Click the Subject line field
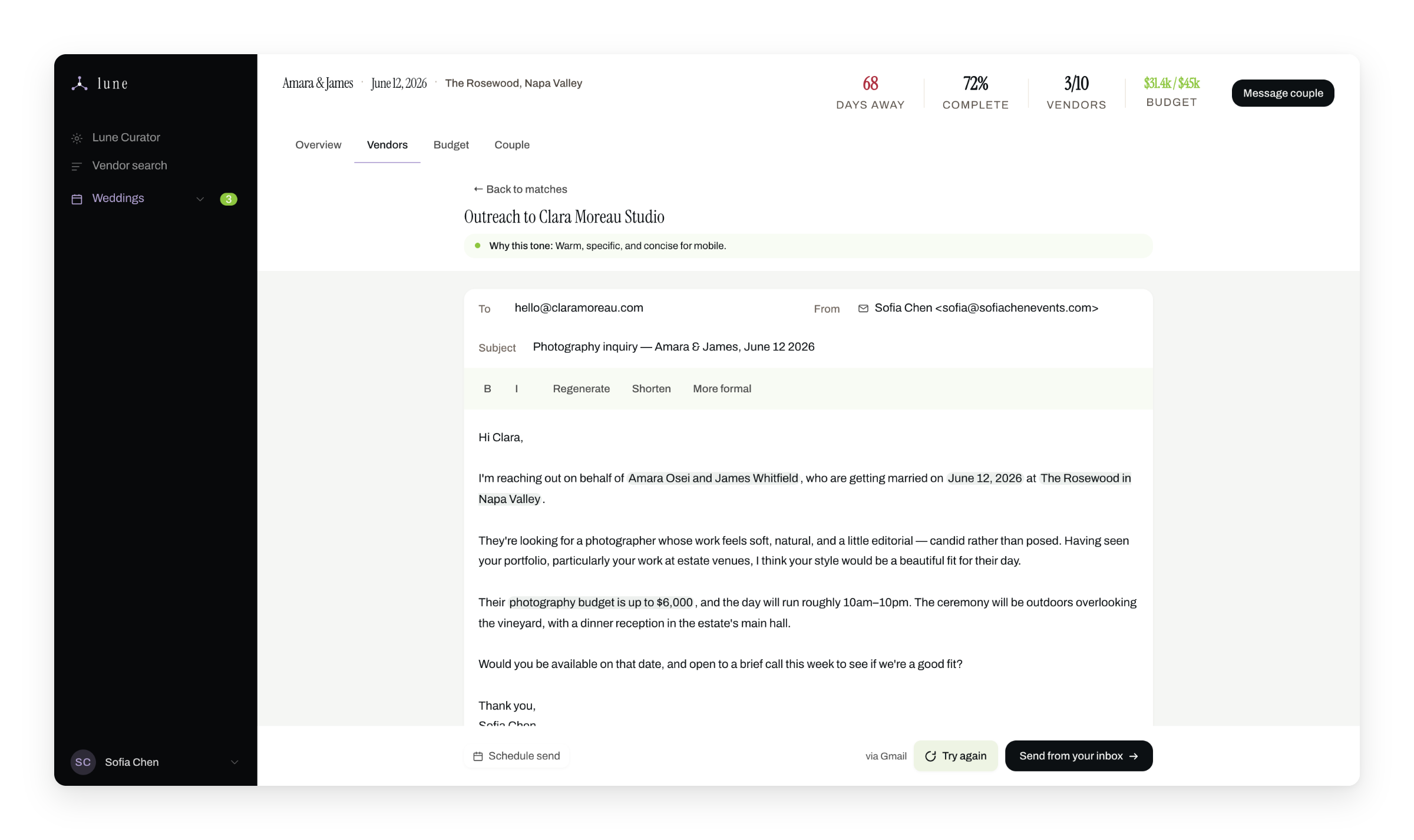The image size is (1414, 840). pos(673,347)
